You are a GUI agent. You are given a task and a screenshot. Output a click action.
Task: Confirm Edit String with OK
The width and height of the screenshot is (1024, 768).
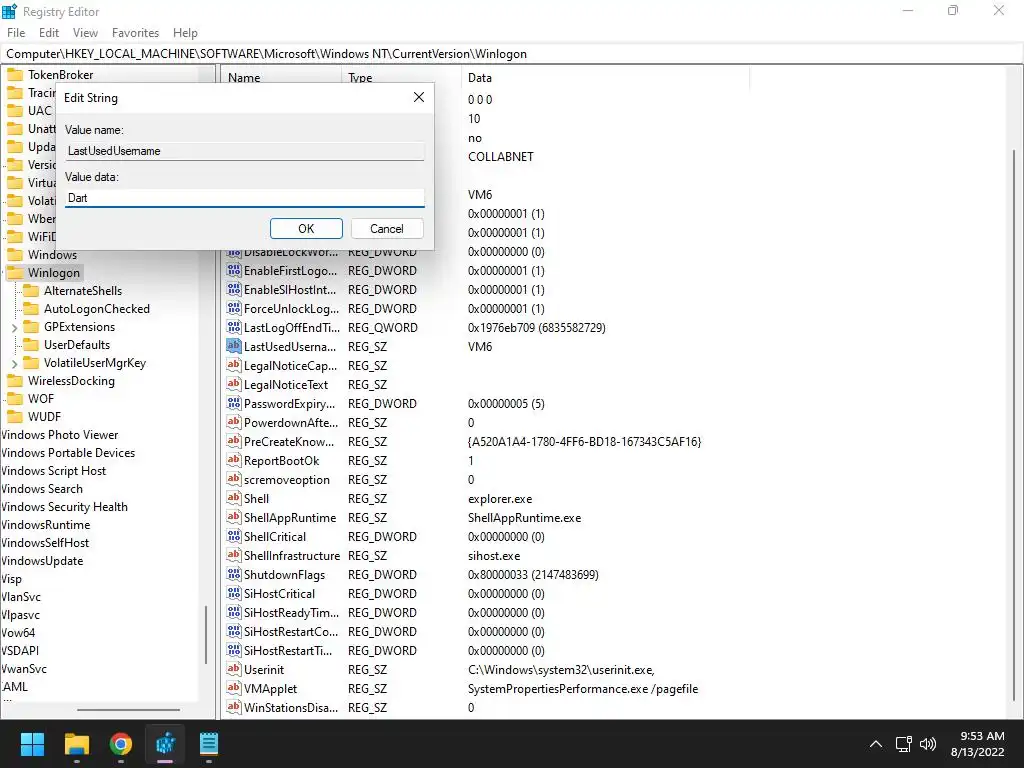coord(306,229)
